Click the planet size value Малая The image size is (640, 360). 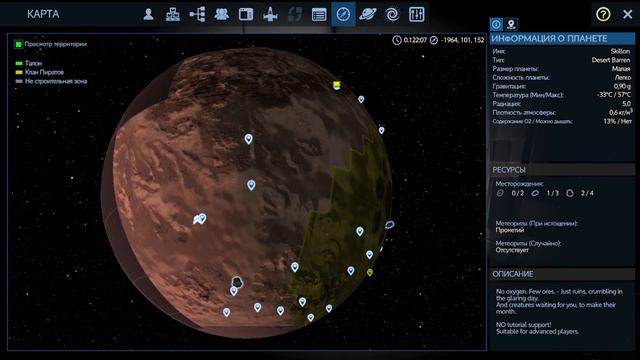(621, 69)
